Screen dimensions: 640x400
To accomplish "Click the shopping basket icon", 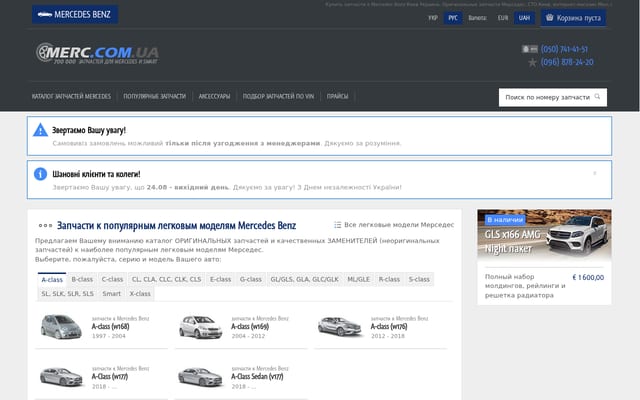I will click(550, 18).
